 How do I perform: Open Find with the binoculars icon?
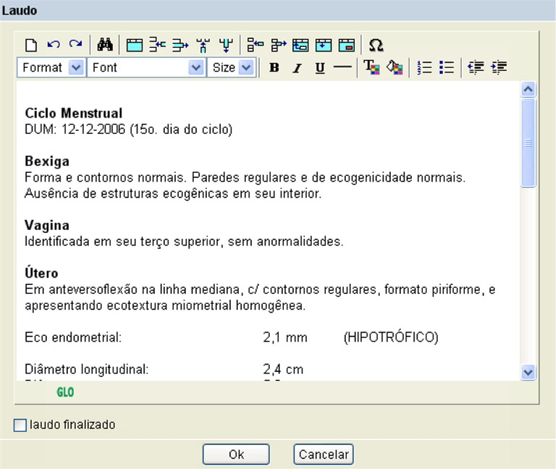[x=105, y=45]
